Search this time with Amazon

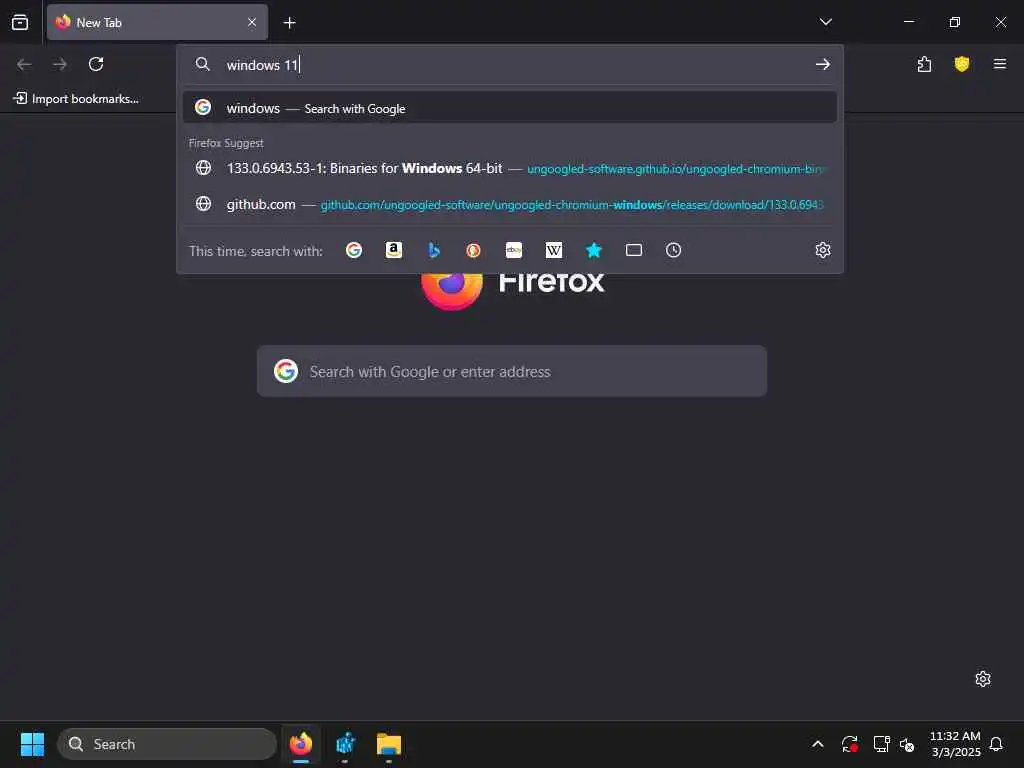tap(394, 250)
